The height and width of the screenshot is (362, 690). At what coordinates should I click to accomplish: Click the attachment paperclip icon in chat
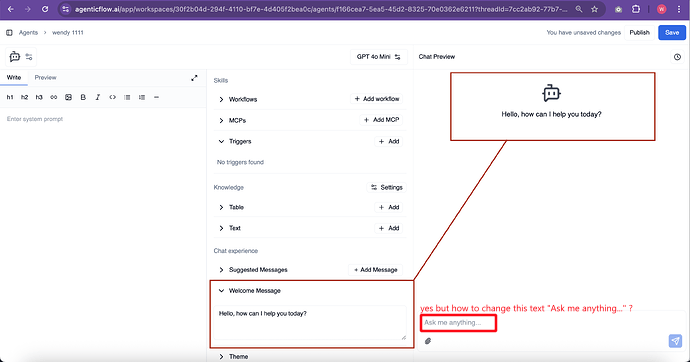coord(428,341)
